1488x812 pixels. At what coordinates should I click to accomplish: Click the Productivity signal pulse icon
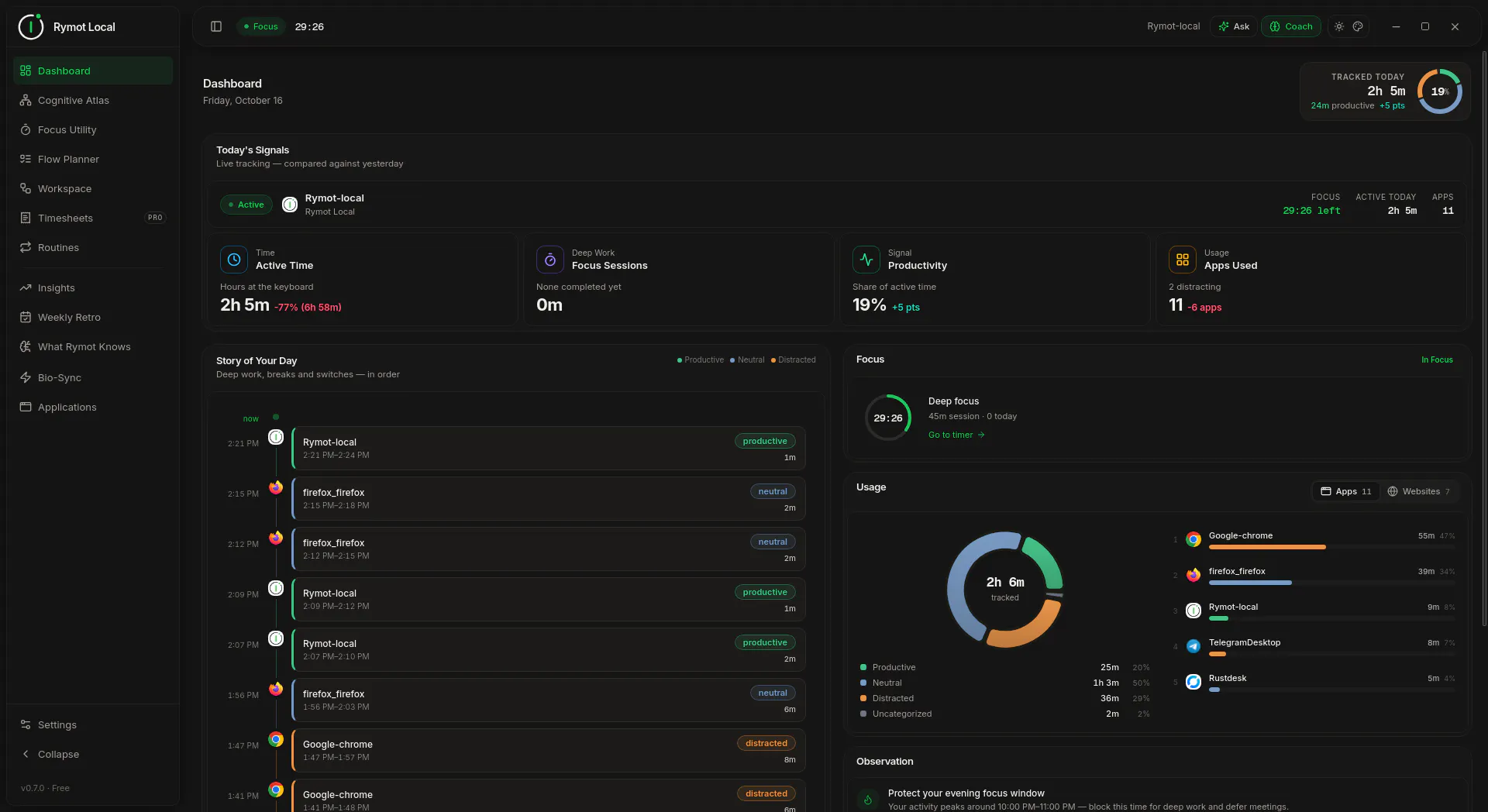pyautogui.click(x=866, y=260)
